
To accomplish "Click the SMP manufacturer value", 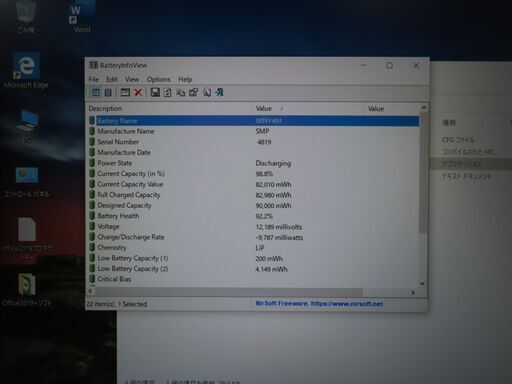I will 262,131.
